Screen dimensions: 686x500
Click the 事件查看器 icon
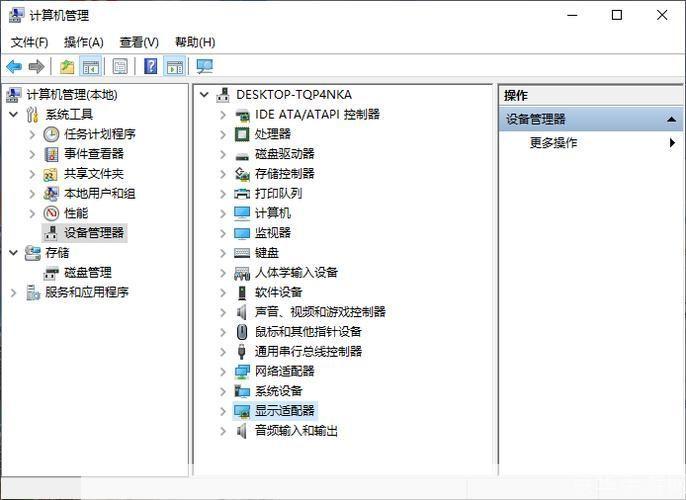51,154
